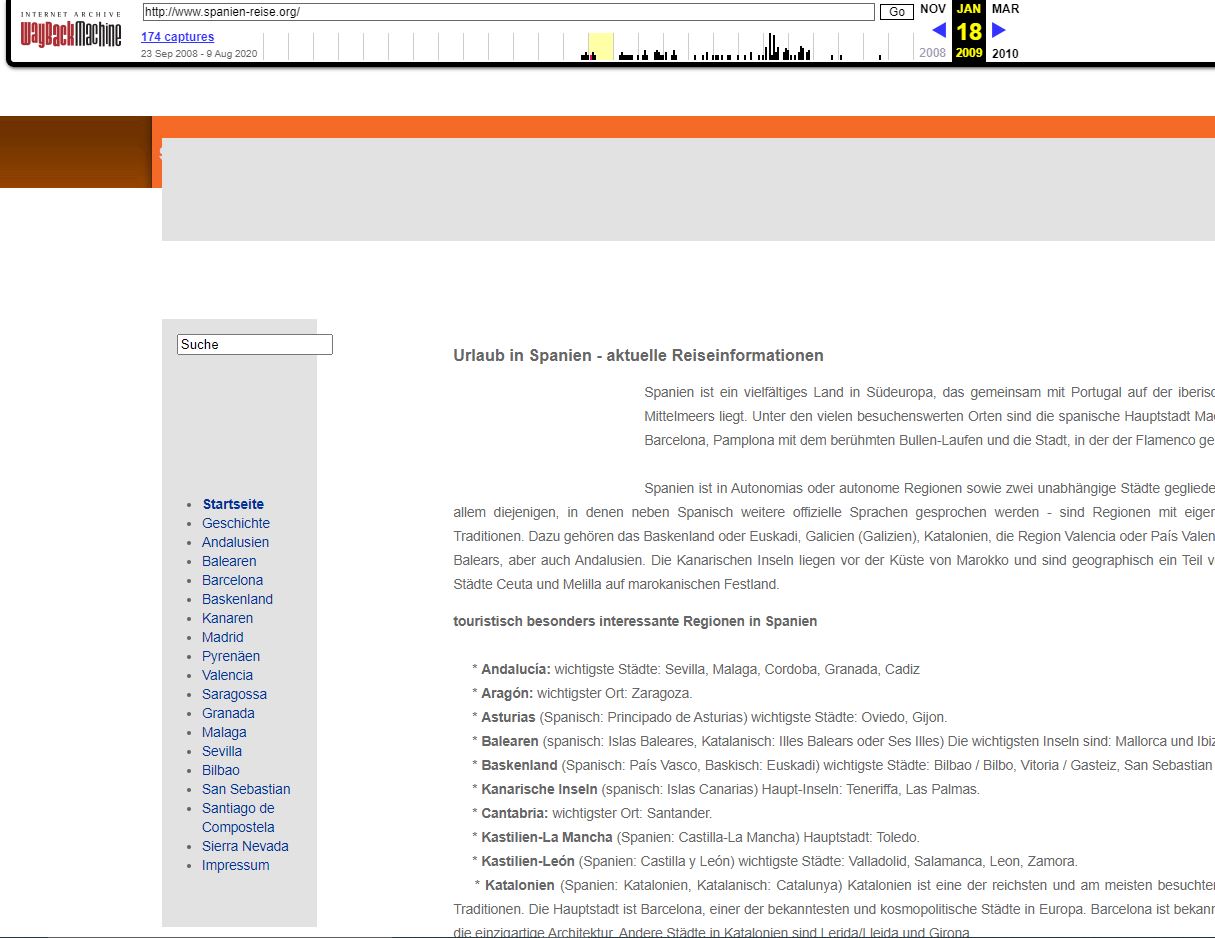Image resolution: width=1215 pixels, height=938 pixels.
Task: Open the Impressum link
Action: [235, 865]
